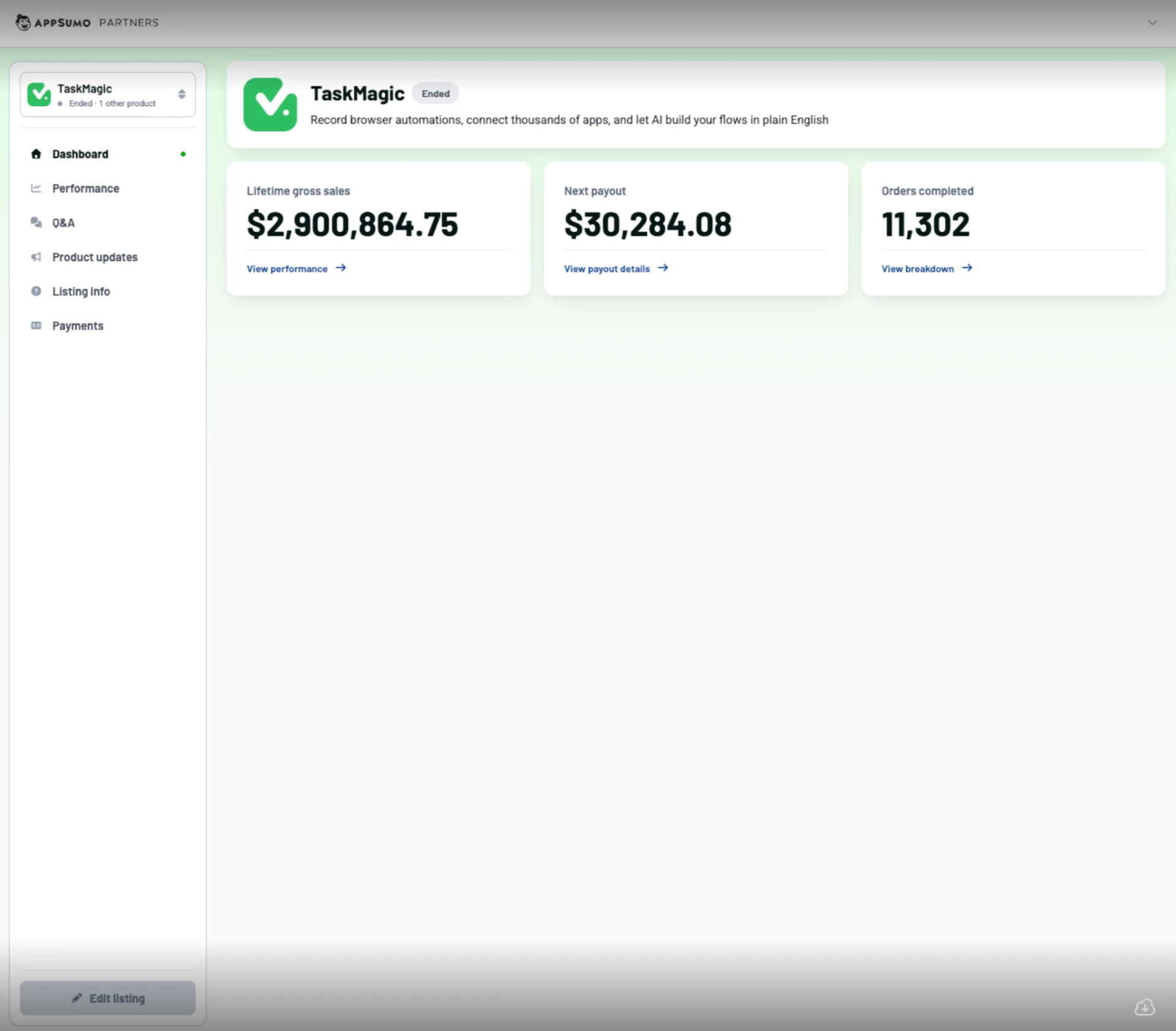The width and height of the screenshot is (1176, 1031).
Task: Click the Payments card icon
Action: (36, 325)
